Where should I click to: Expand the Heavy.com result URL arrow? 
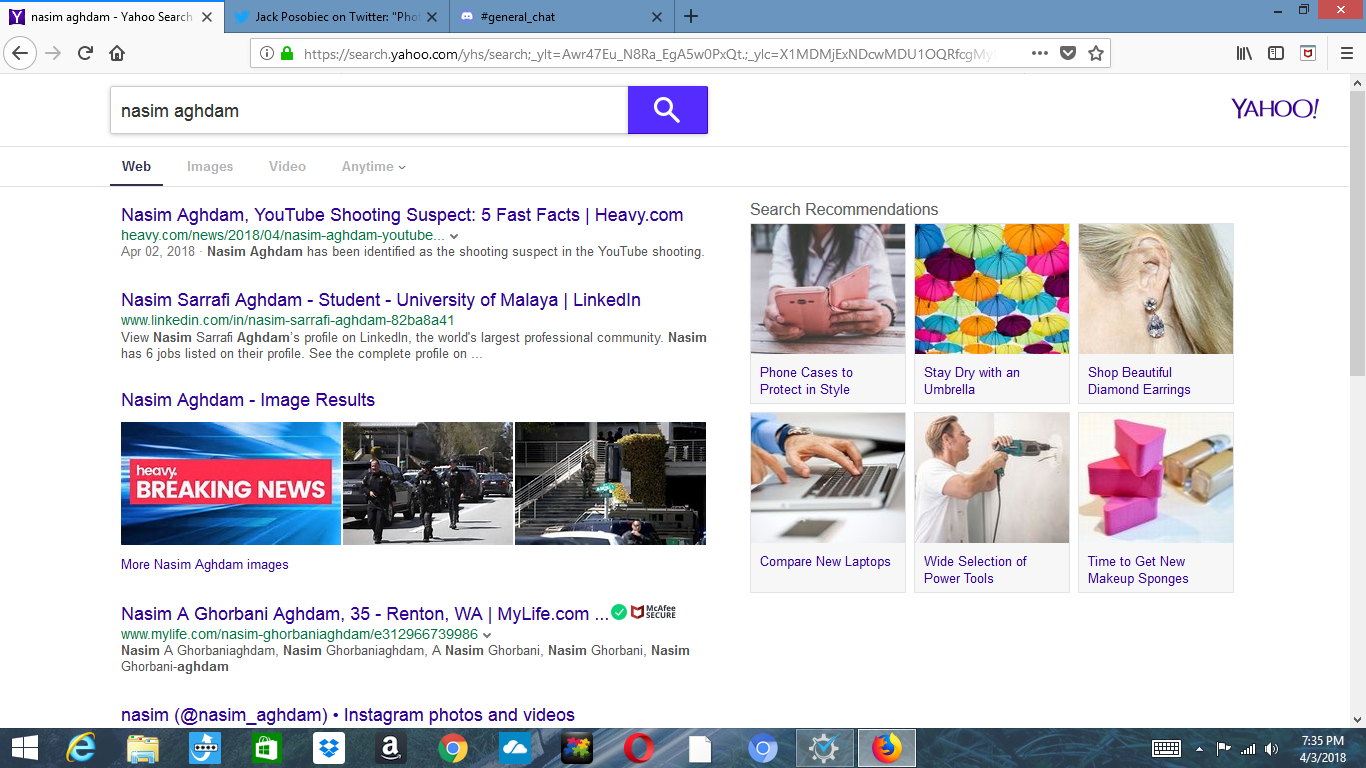pyautogui.click(x=454, y=236)
